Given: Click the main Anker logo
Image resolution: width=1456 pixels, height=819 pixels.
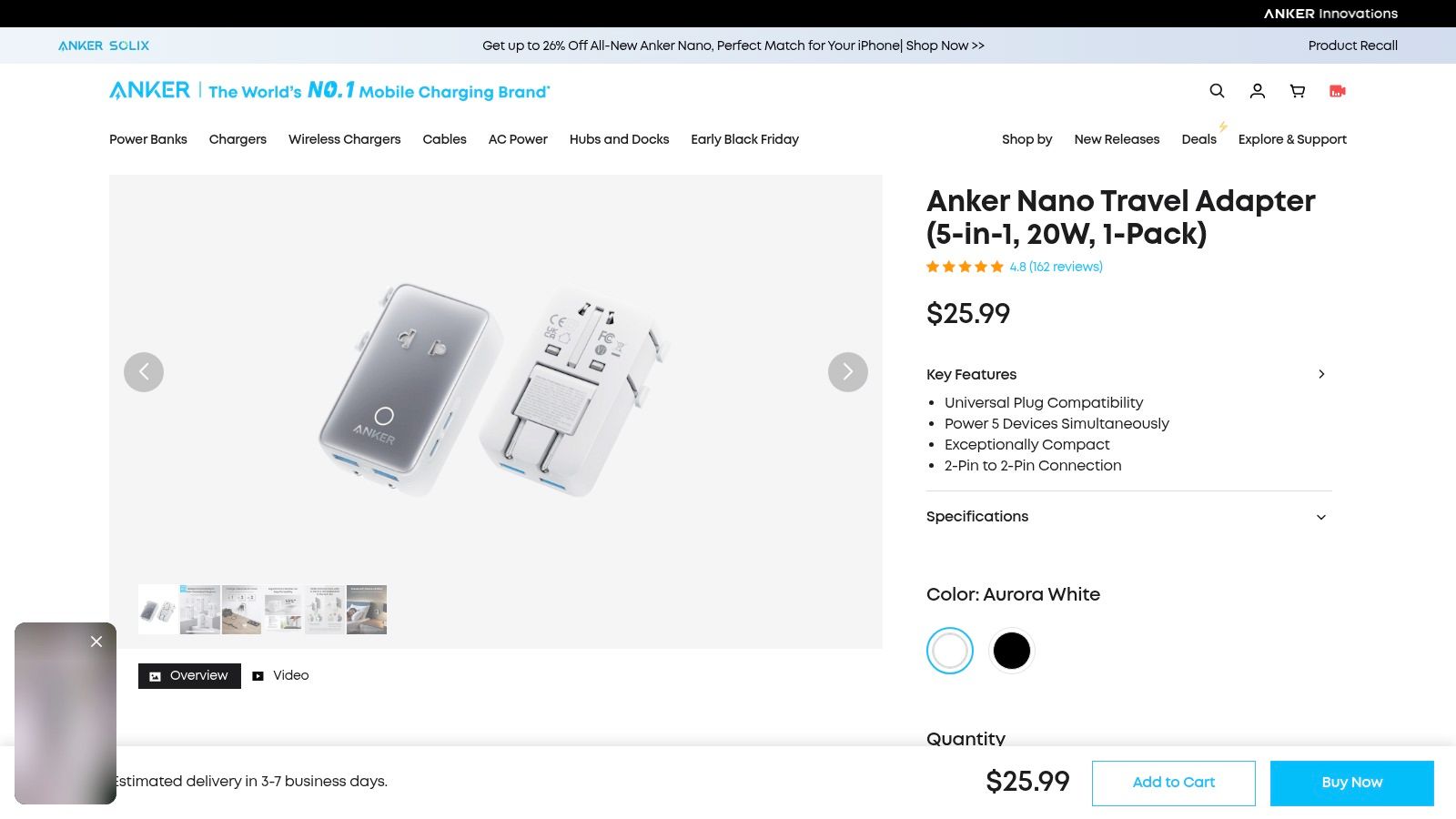Looking at the screenshot, I should [x=148, y=90].
